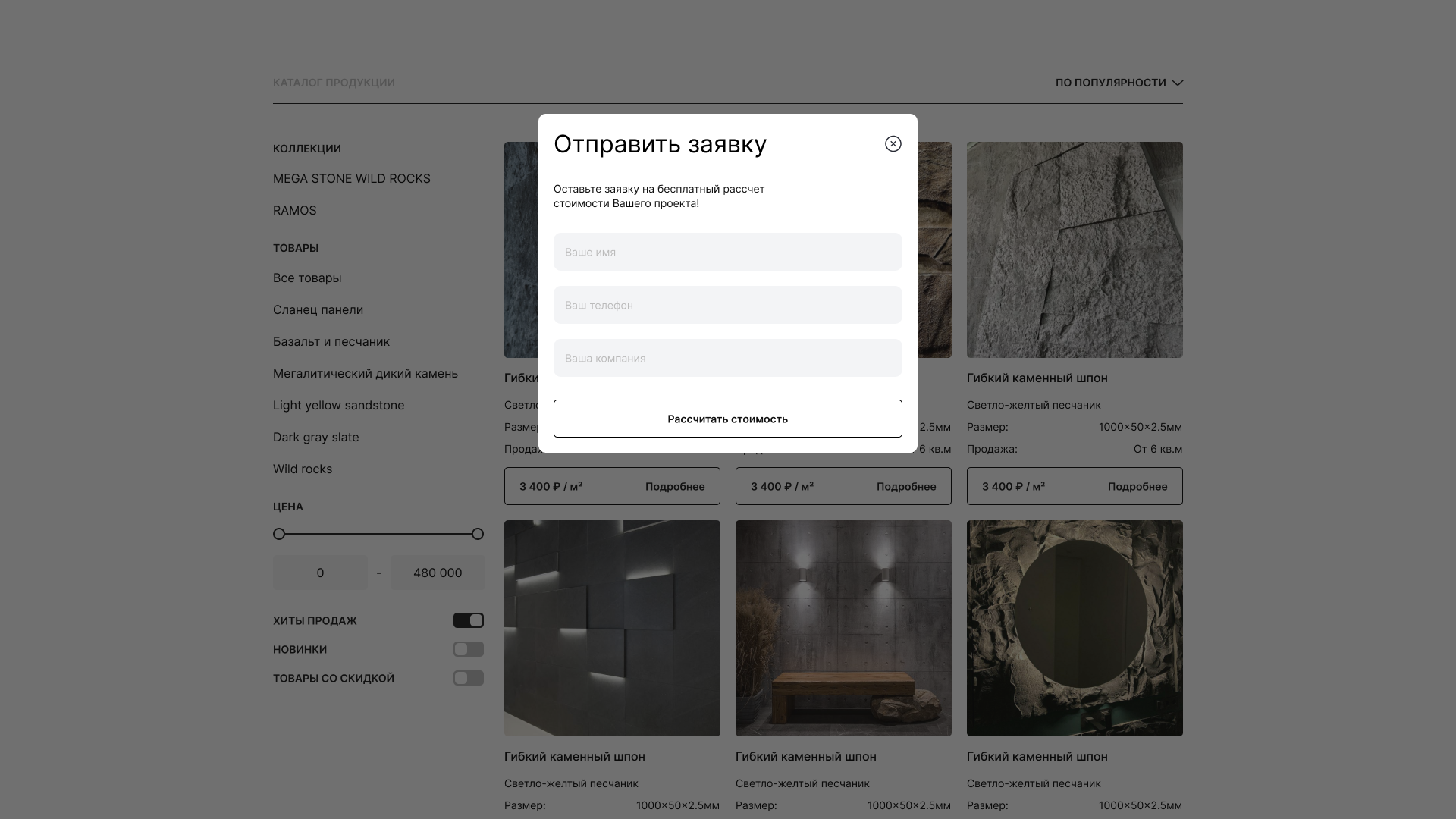Open the По популярности sort dropdown

click(x=1110, y=83)
